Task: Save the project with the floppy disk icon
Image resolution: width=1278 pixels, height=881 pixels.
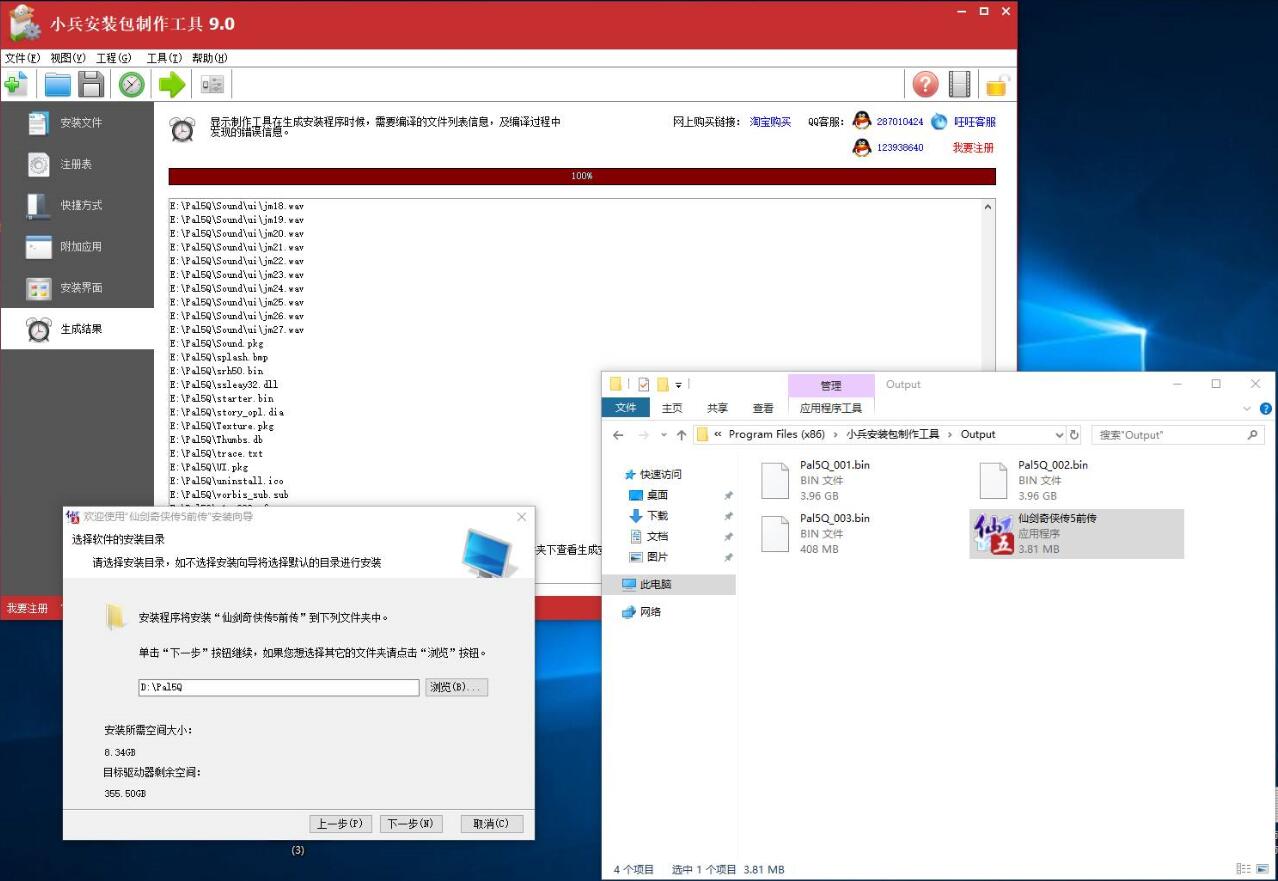Action: pos(92,84)
